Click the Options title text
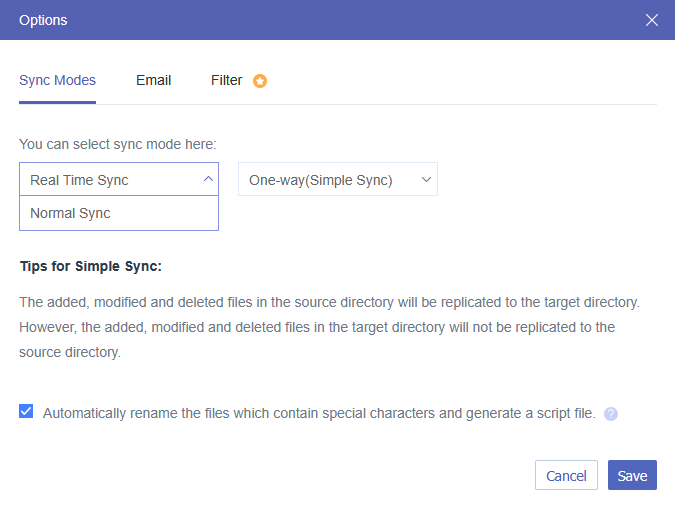 pos(44,20)
